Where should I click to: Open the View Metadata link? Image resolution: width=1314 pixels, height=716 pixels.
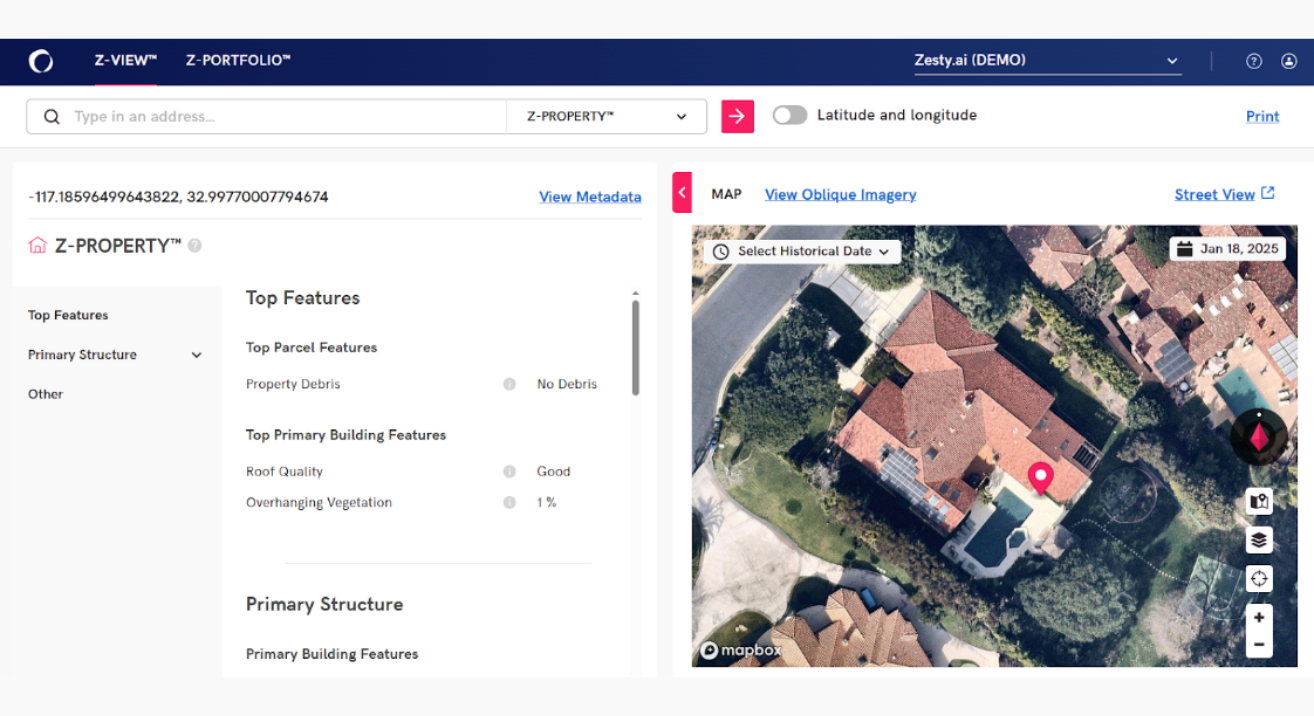tap(590, 197)
